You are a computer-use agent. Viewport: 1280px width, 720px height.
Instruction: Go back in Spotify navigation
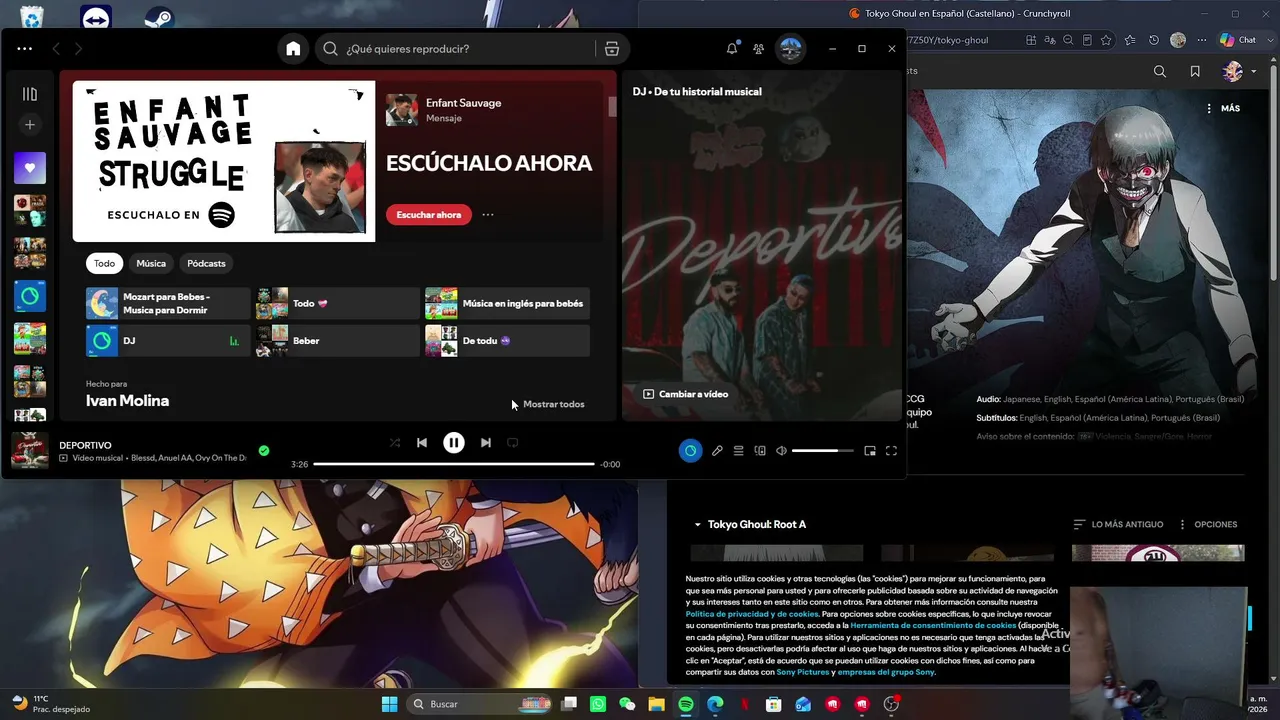[56, 48]
